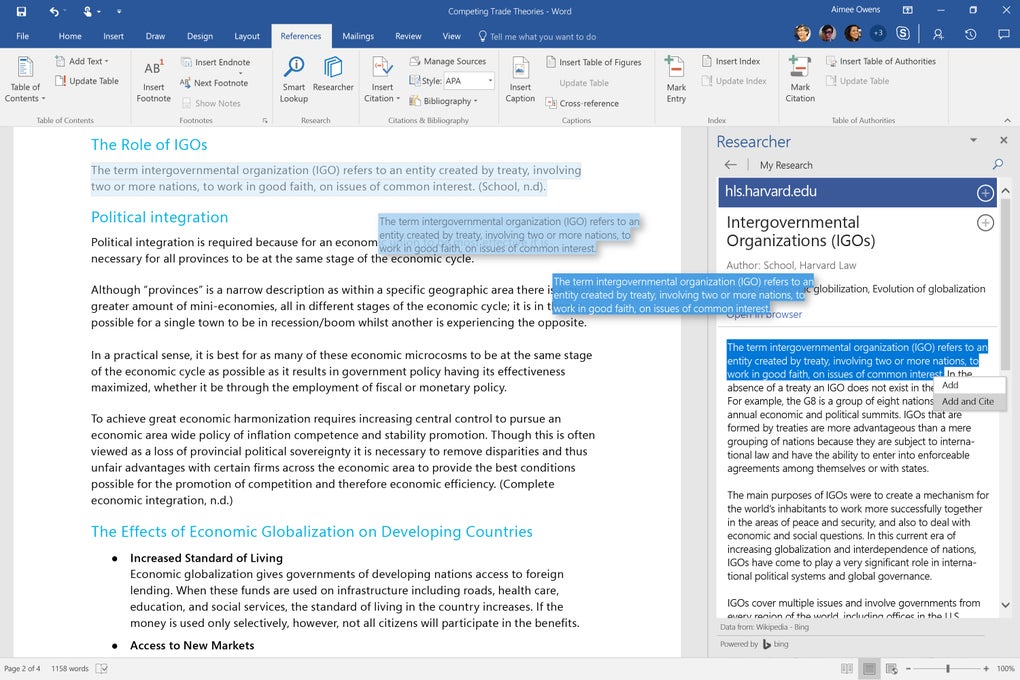Open the Footnotes dialog launcher
This screenshot has height=680, width=1020.
tap(265, 120)
